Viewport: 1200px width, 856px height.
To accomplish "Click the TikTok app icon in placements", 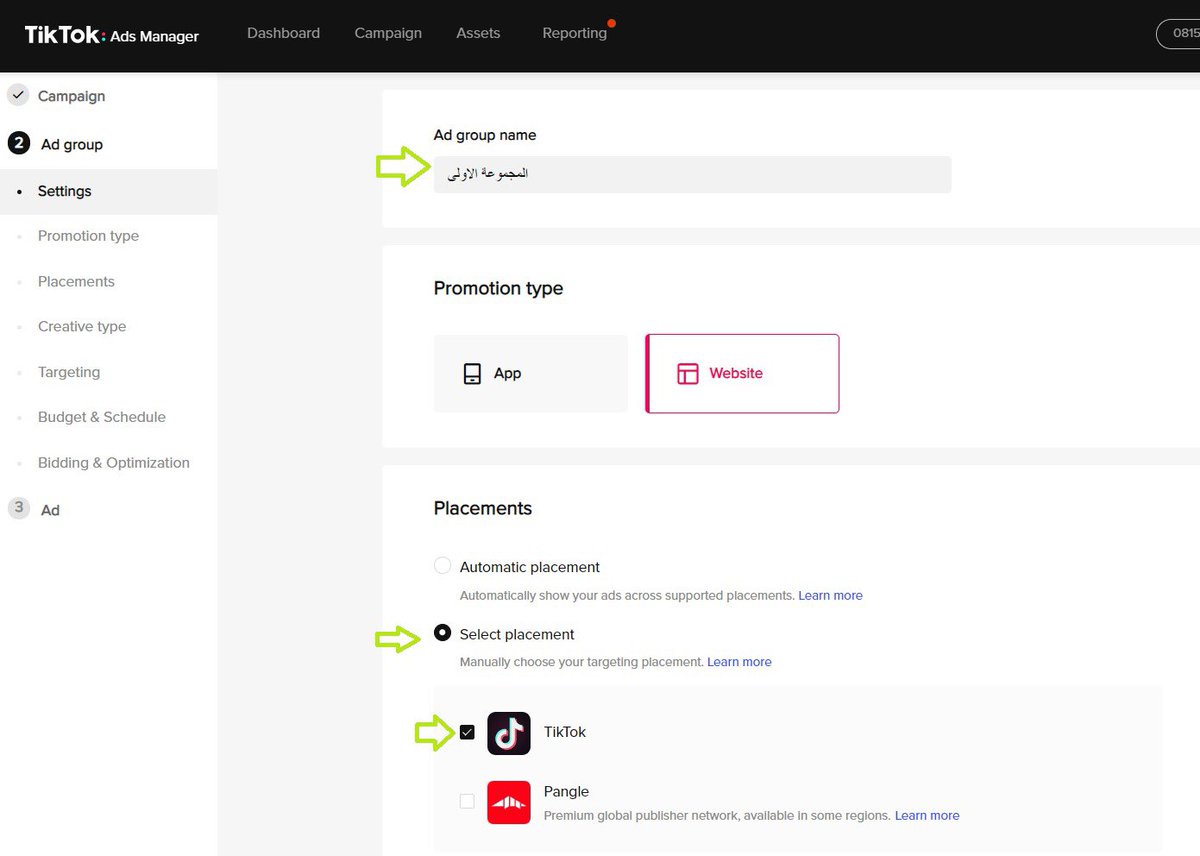I will click(x=509, y=733).
